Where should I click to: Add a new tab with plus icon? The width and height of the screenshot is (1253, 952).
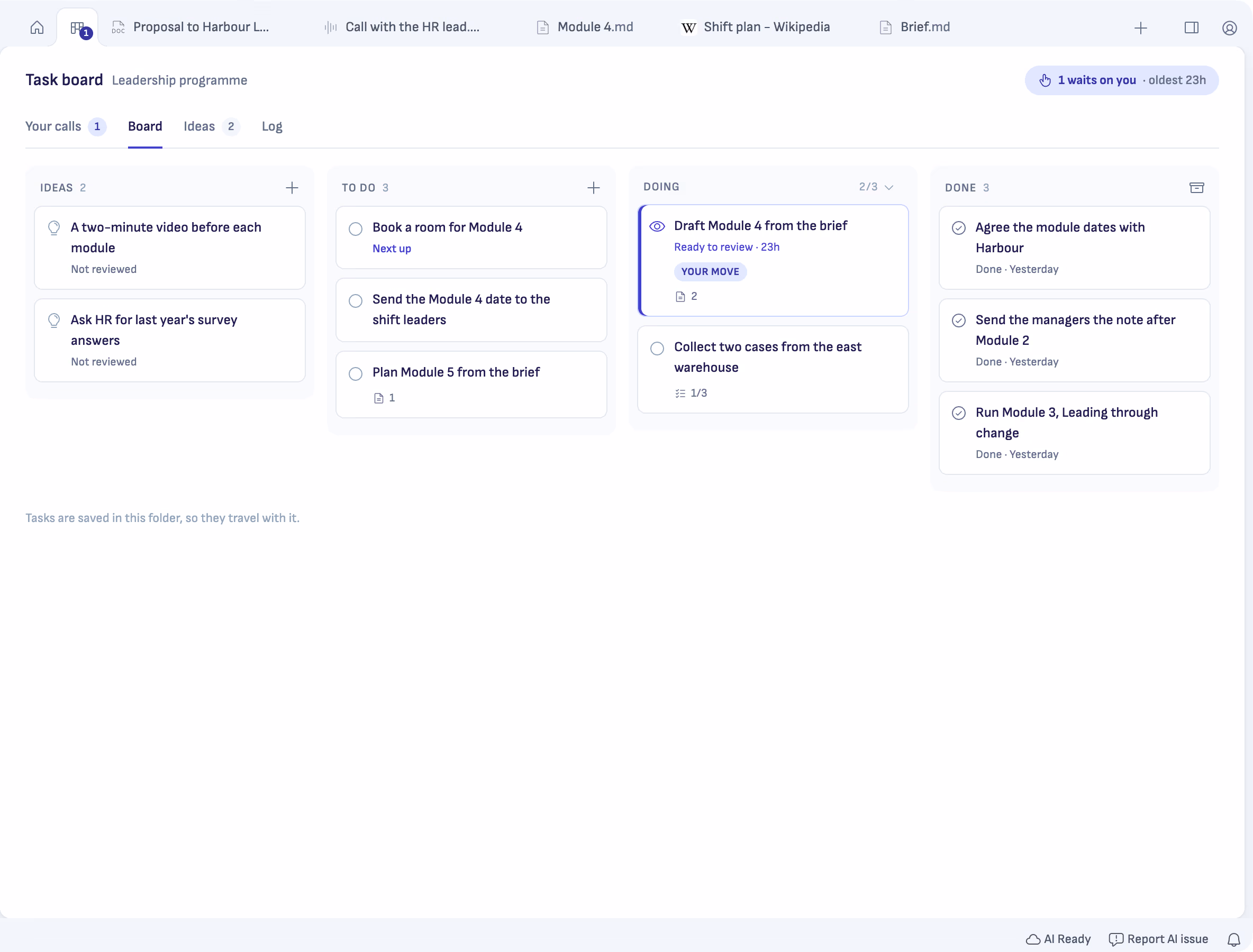pos(1140,28)
